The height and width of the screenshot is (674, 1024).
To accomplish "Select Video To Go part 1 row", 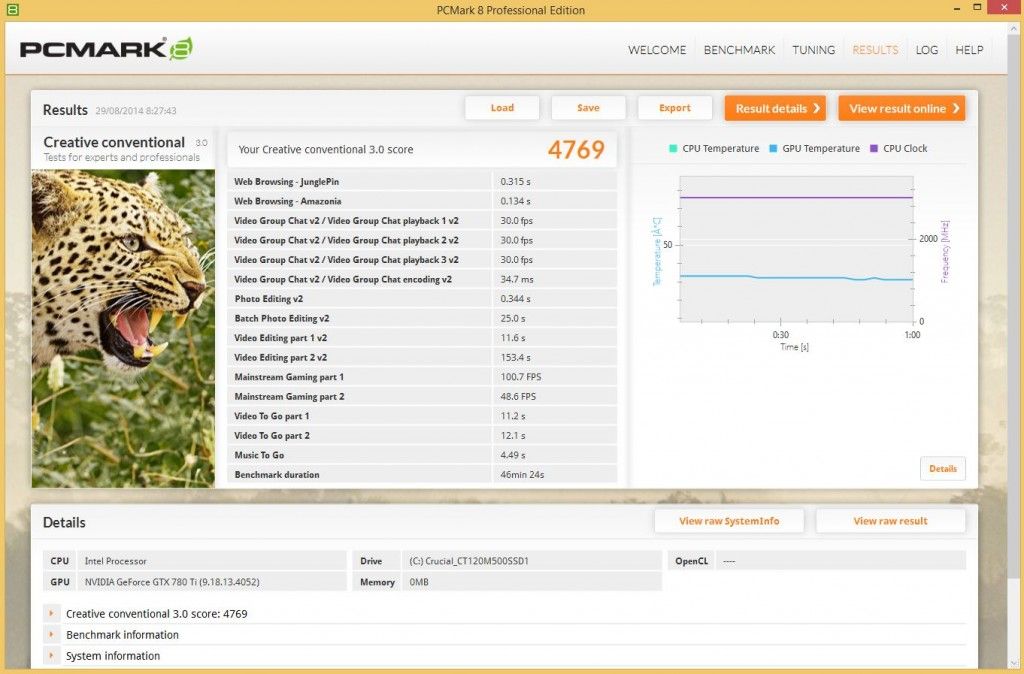I will [x=422, y=416].
